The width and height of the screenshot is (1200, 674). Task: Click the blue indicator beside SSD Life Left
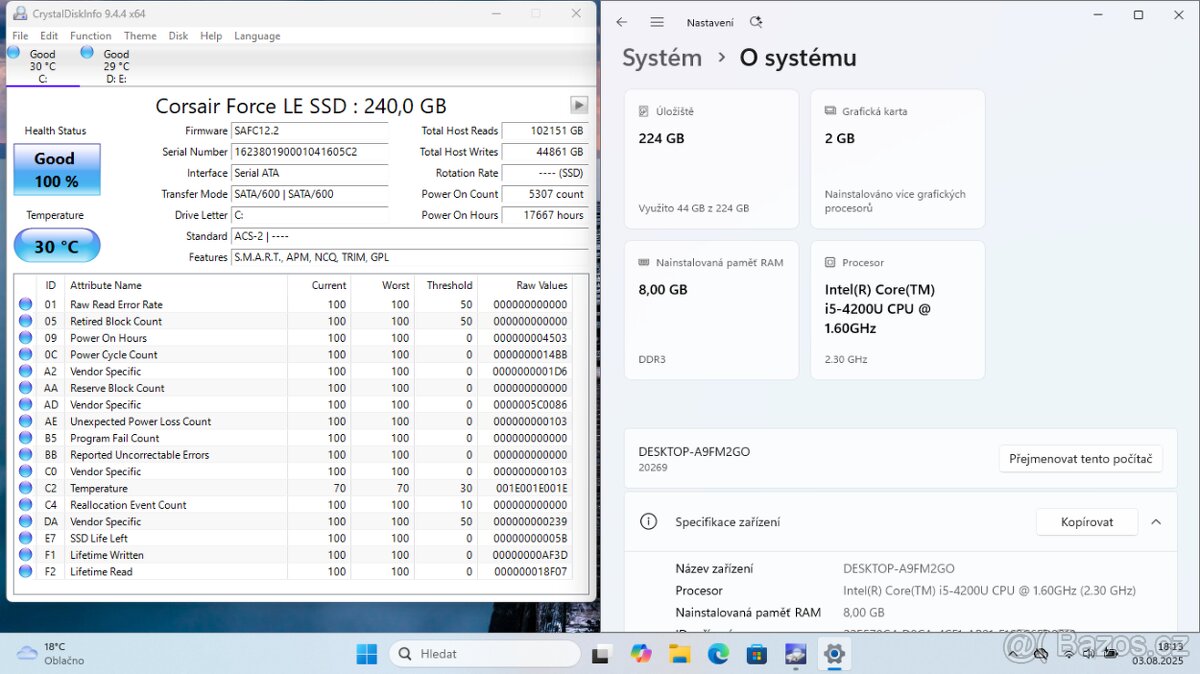click(x=25, y=538)
